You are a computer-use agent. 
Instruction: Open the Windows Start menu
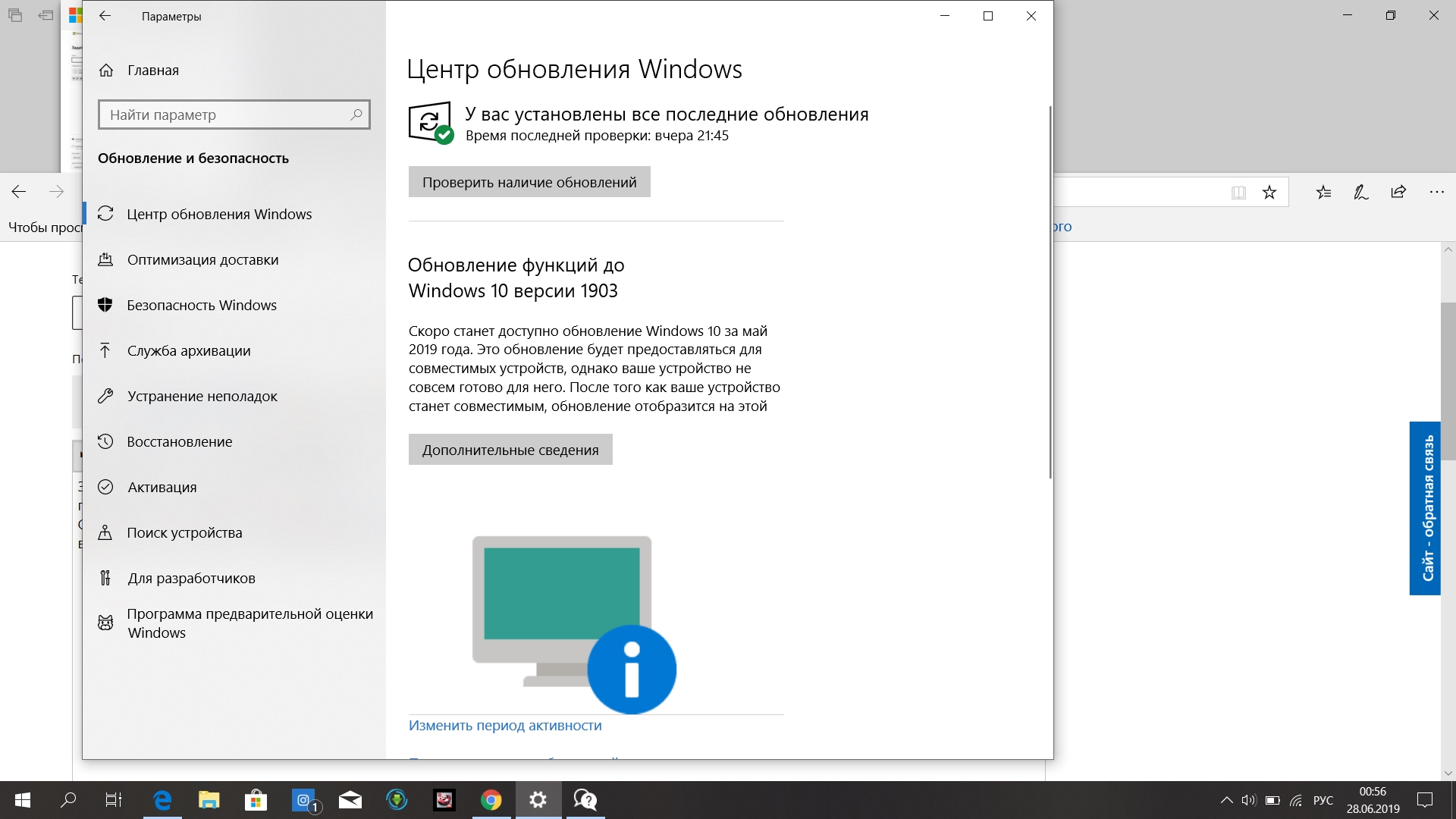23,800
